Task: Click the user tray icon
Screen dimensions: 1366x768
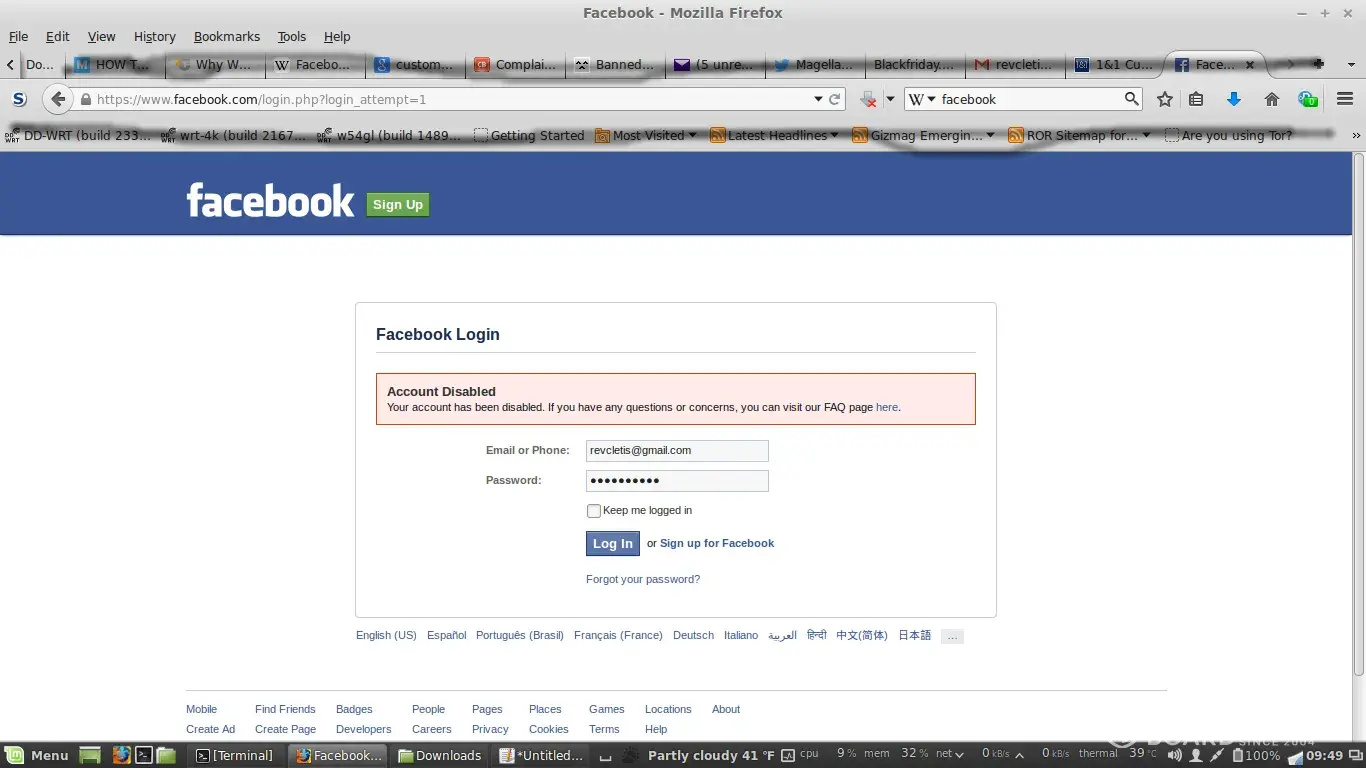Action: 1195,755
